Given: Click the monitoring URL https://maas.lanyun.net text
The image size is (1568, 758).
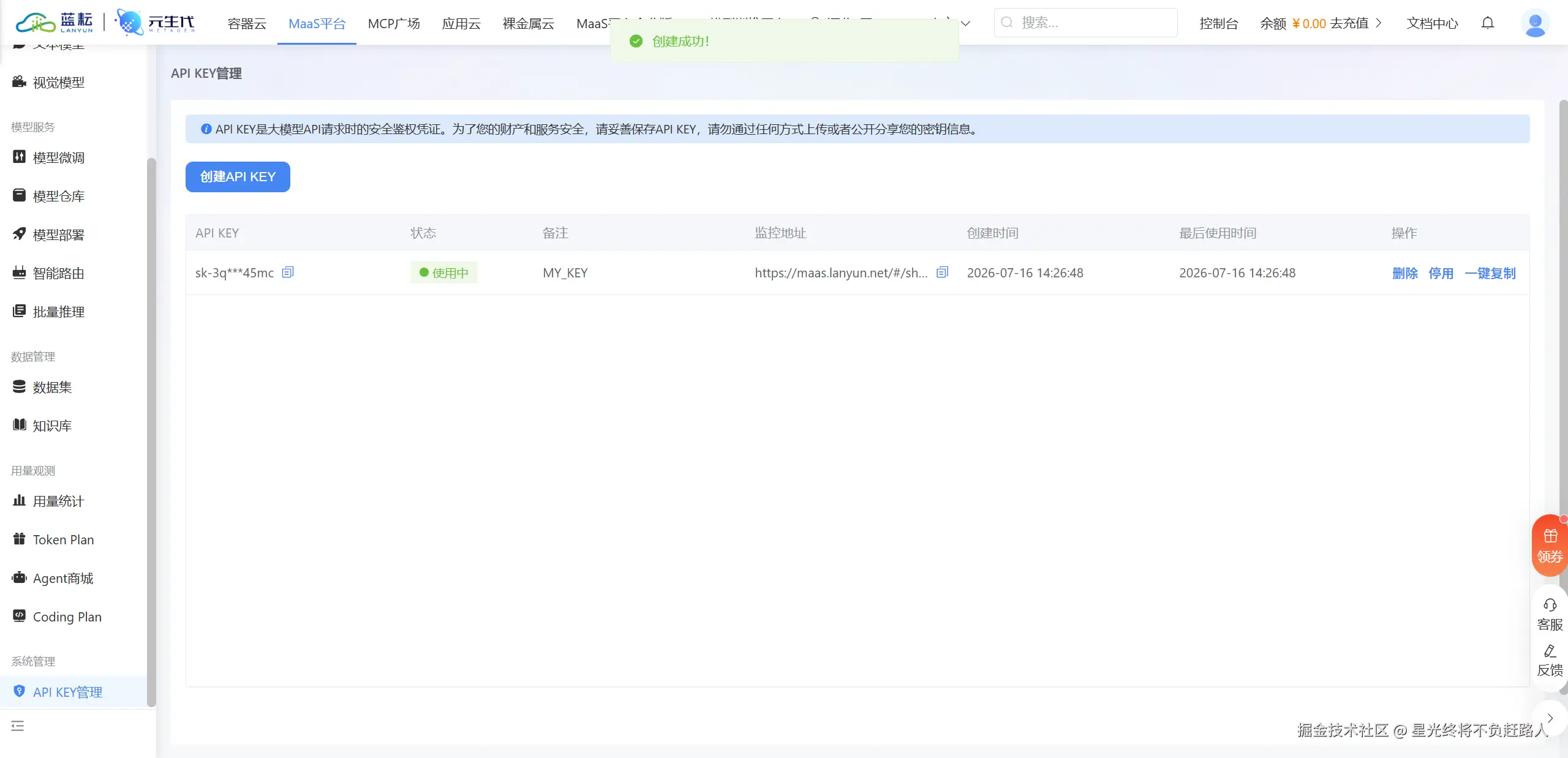Looking at the screenshot, I should (841, 273).
